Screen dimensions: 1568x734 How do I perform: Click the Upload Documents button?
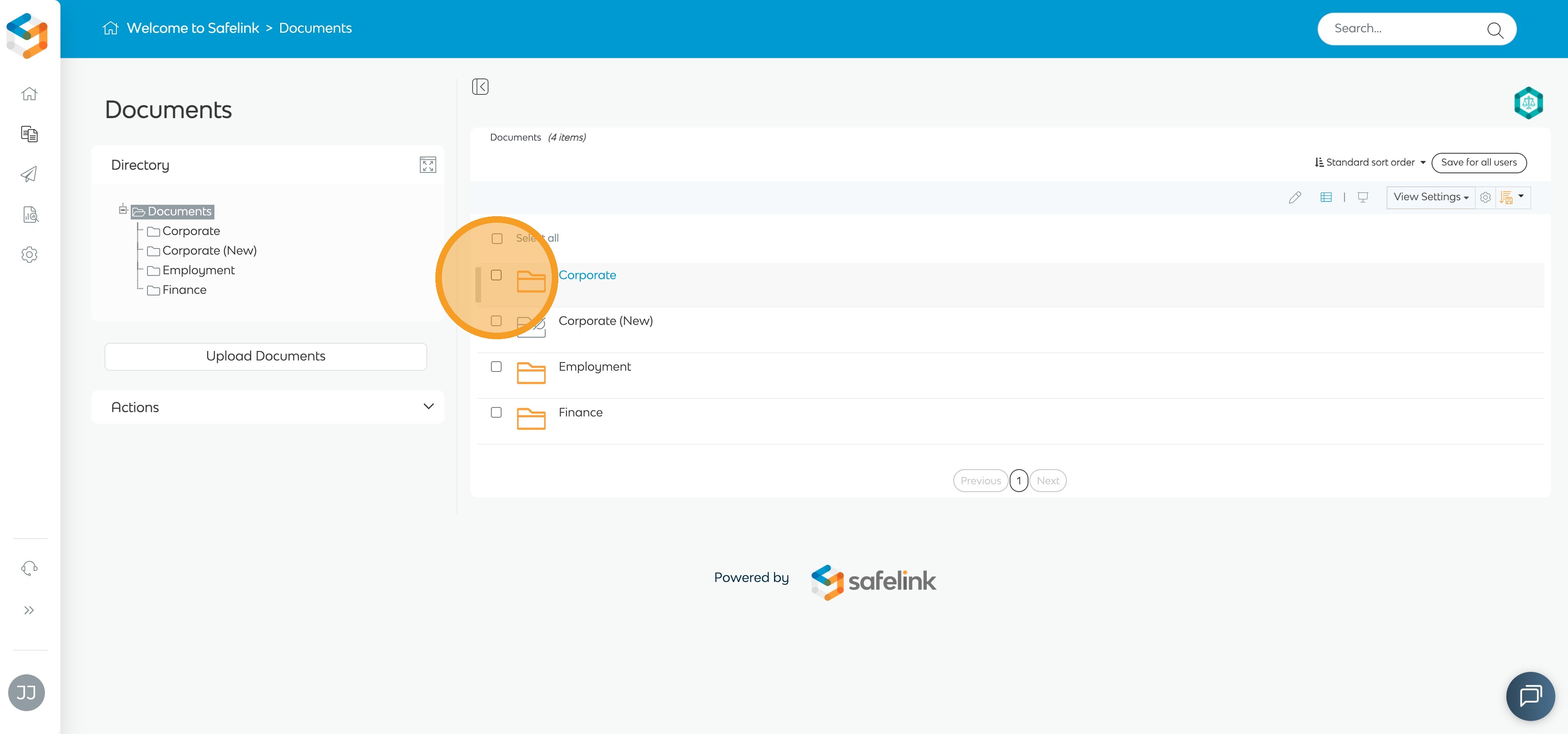coord(265,356)
